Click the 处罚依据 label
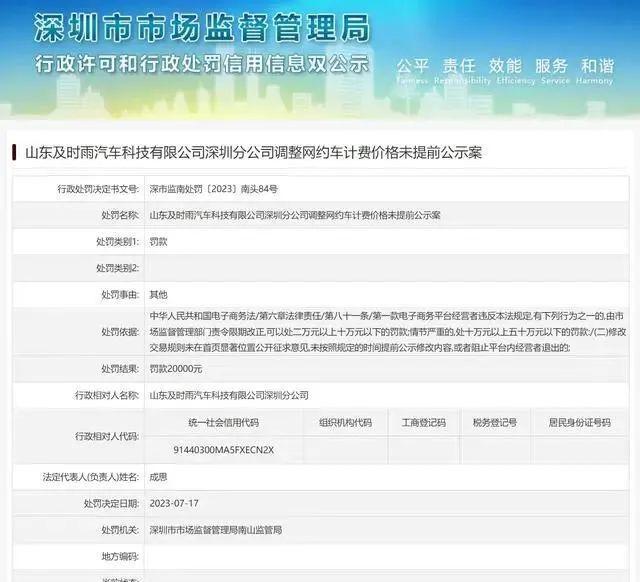 (120, 332)
